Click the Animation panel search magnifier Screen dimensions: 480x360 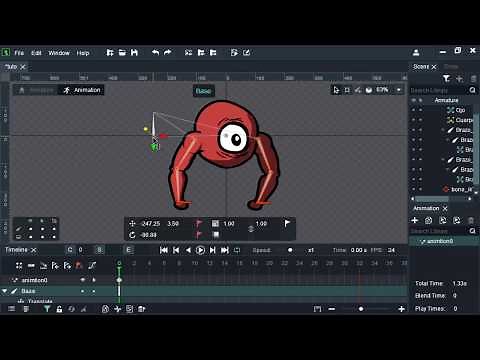(x=472, y=231)
